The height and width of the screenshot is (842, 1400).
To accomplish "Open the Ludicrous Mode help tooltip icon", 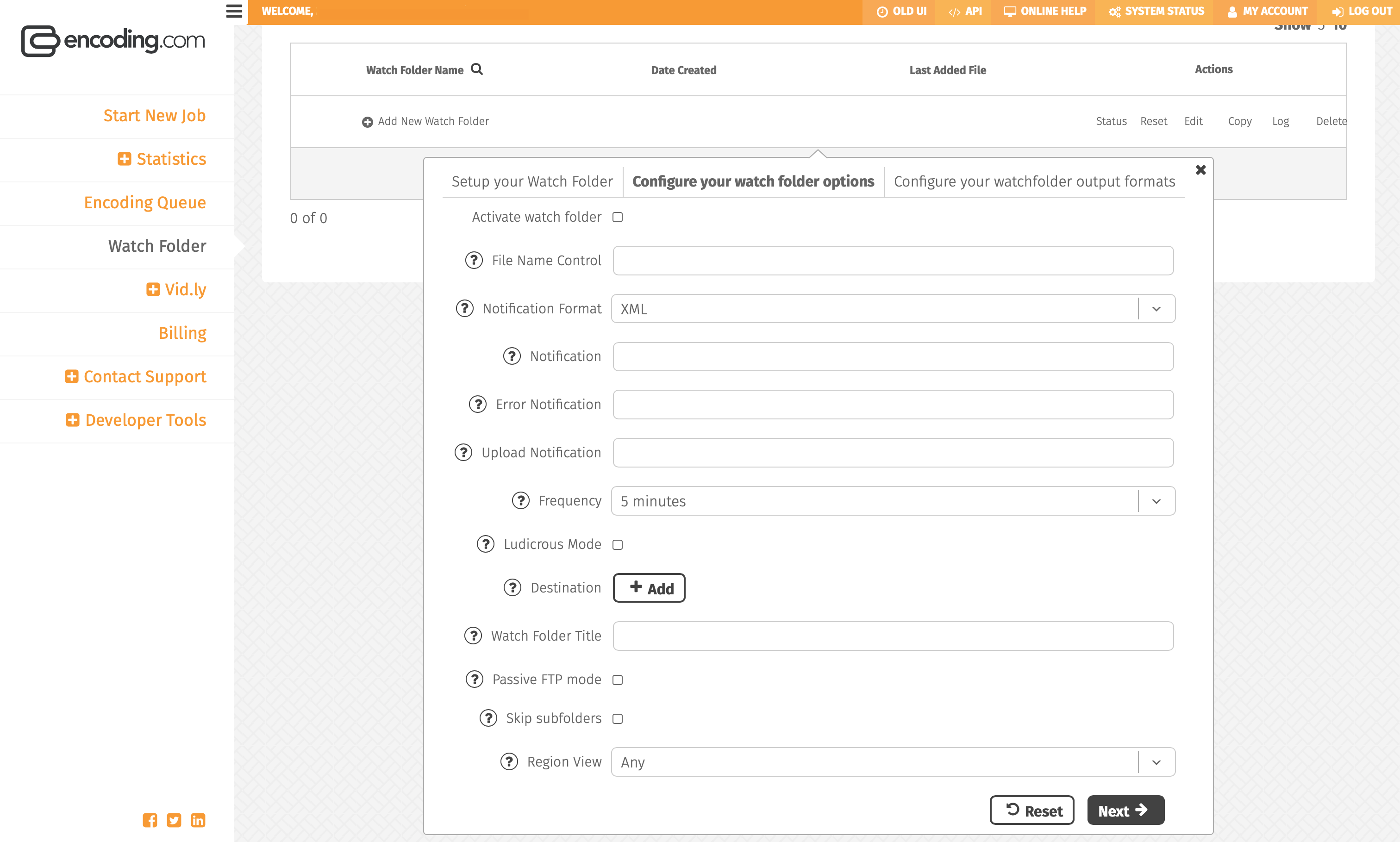I will (485, 544).
